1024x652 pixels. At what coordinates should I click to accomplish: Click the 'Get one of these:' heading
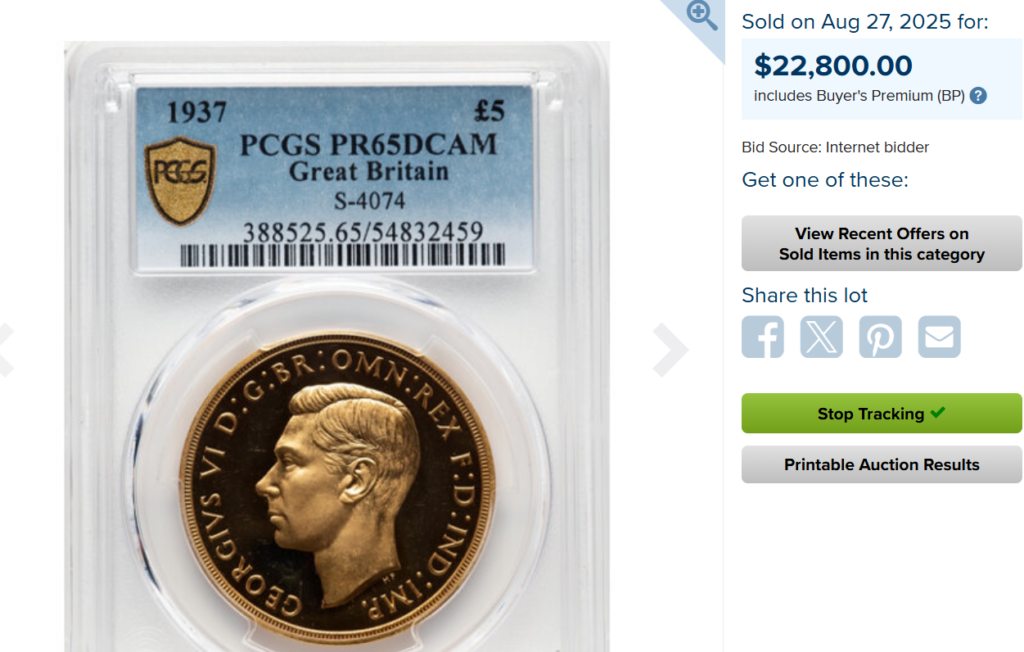[825, 180]
